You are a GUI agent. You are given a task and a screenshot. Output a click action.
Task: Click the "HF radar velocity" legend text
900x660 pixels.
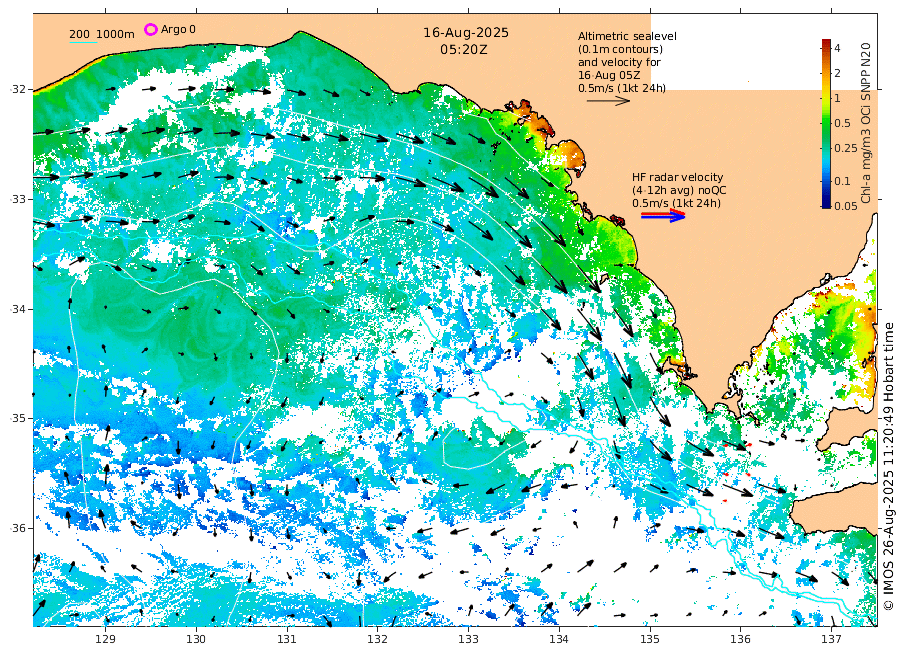coord(677,177)
